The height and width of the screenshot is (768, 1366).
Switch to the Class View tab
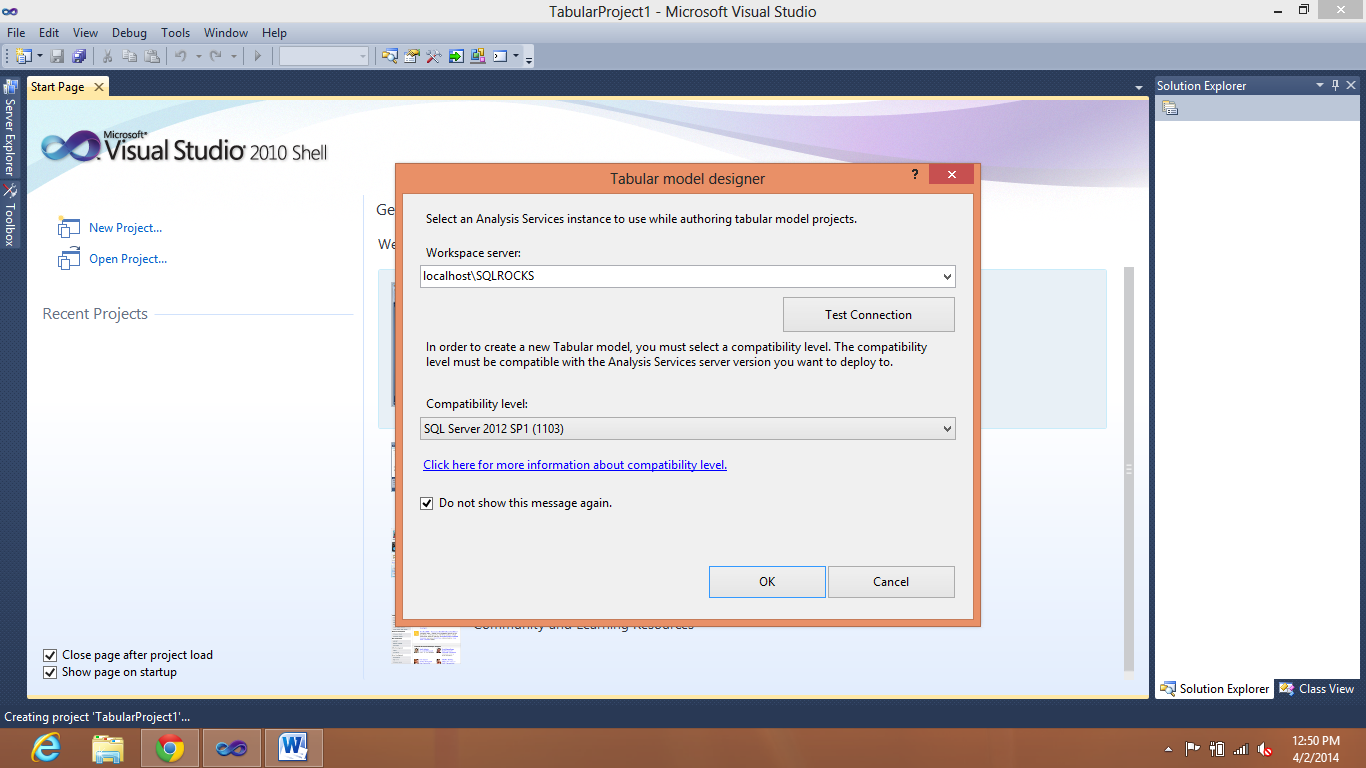tap(1317, 689)
